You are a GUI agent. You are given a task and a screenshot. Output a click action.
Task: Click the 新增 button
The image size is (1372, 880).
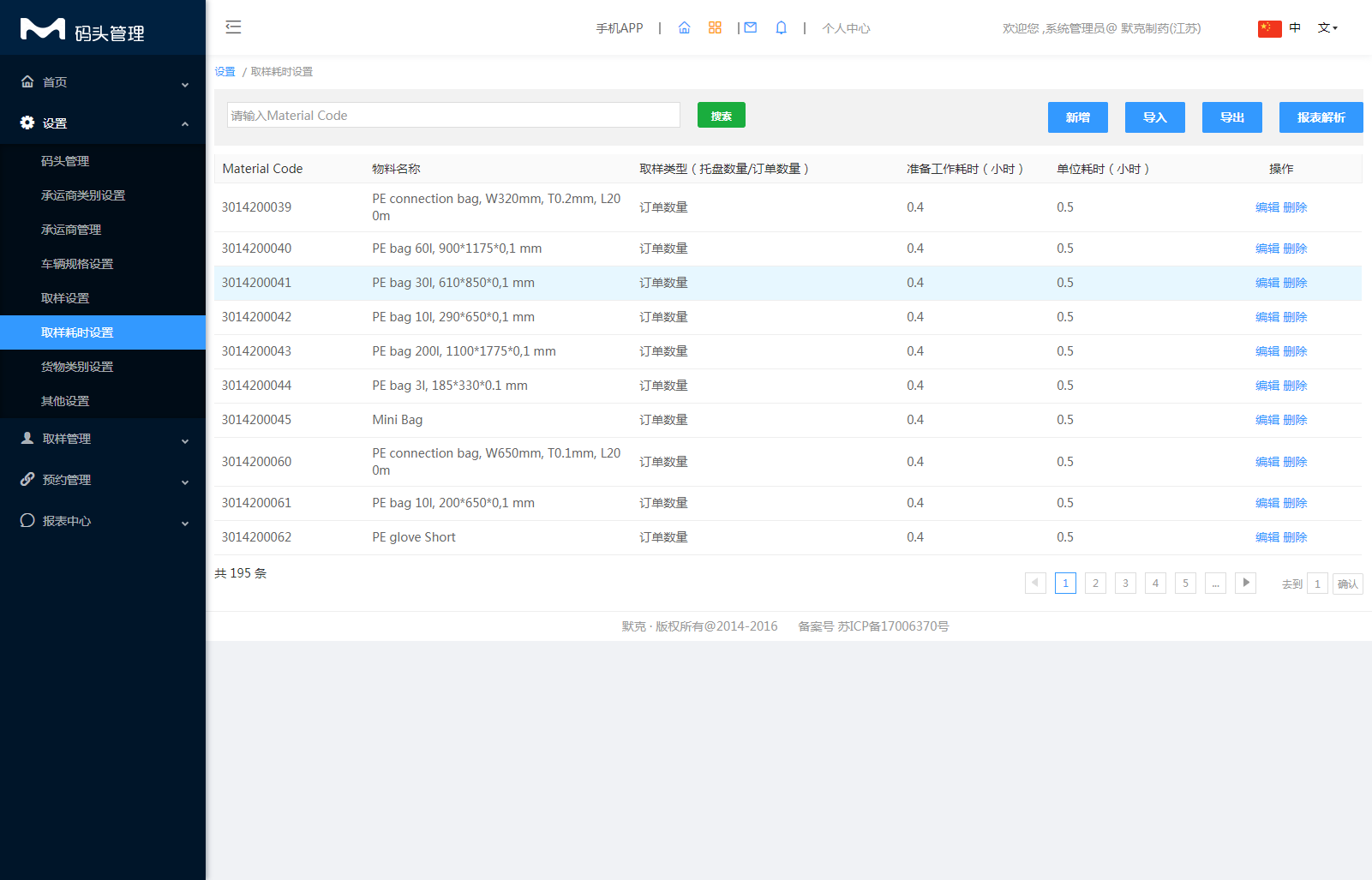[x=1078, y=117]
